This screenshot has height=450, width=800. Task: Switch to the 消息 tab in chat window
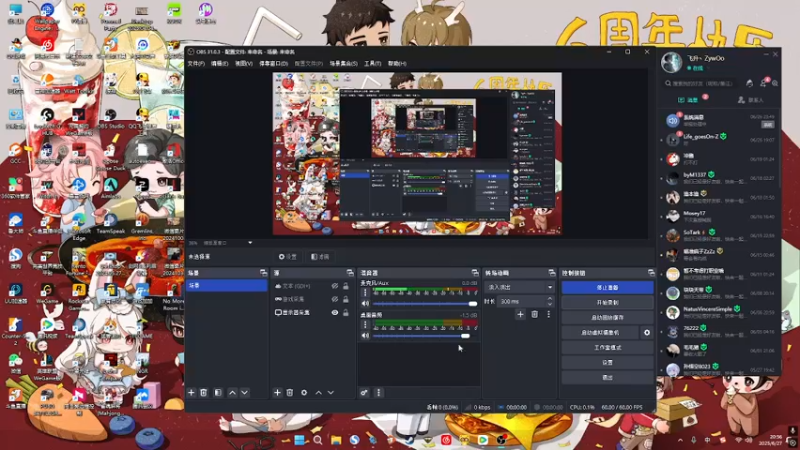[689, 100]
